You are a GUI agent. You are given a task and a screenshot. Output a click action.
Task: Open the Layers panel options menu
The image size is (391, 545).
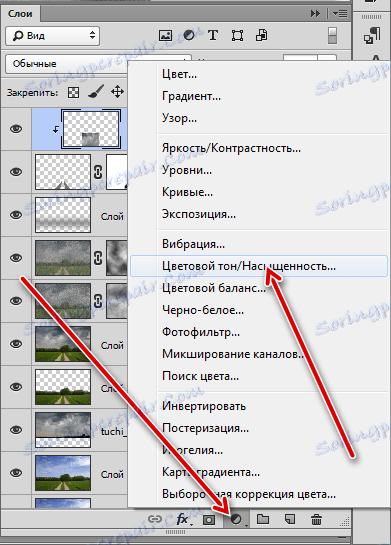click(x=340, y=14)
